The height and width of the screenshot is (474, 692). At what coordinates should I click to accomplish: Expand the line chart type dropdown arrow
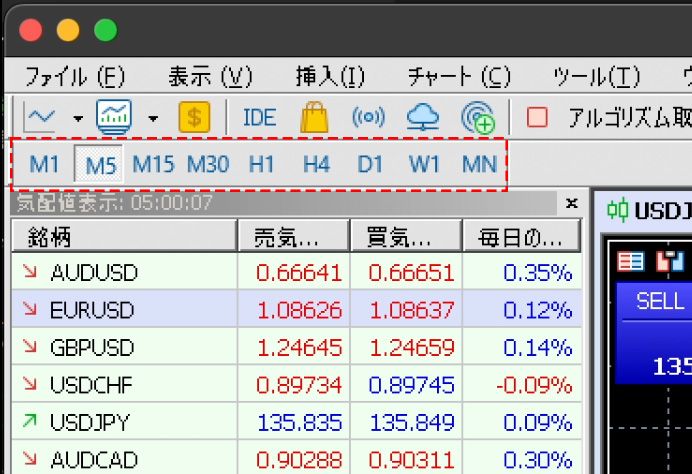tap(78, 118)
